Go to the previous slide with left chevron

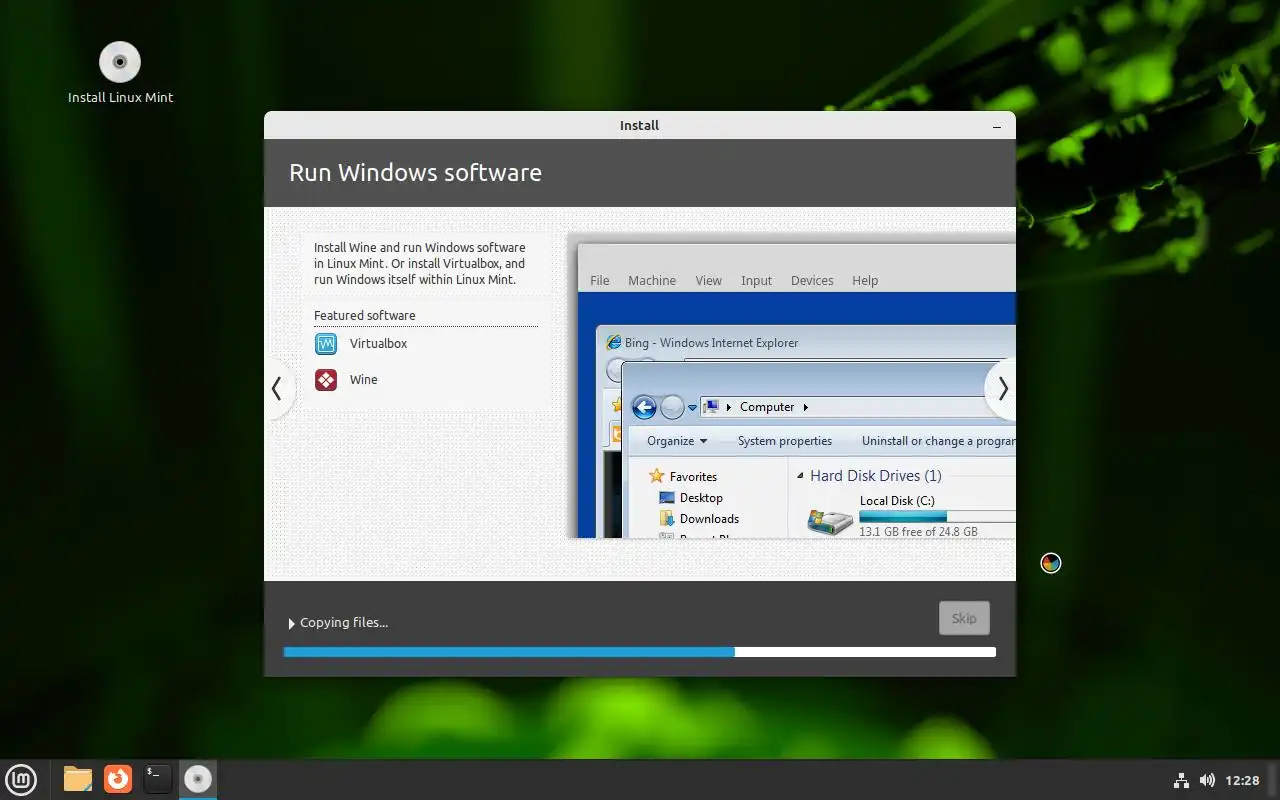pos(277,389)
